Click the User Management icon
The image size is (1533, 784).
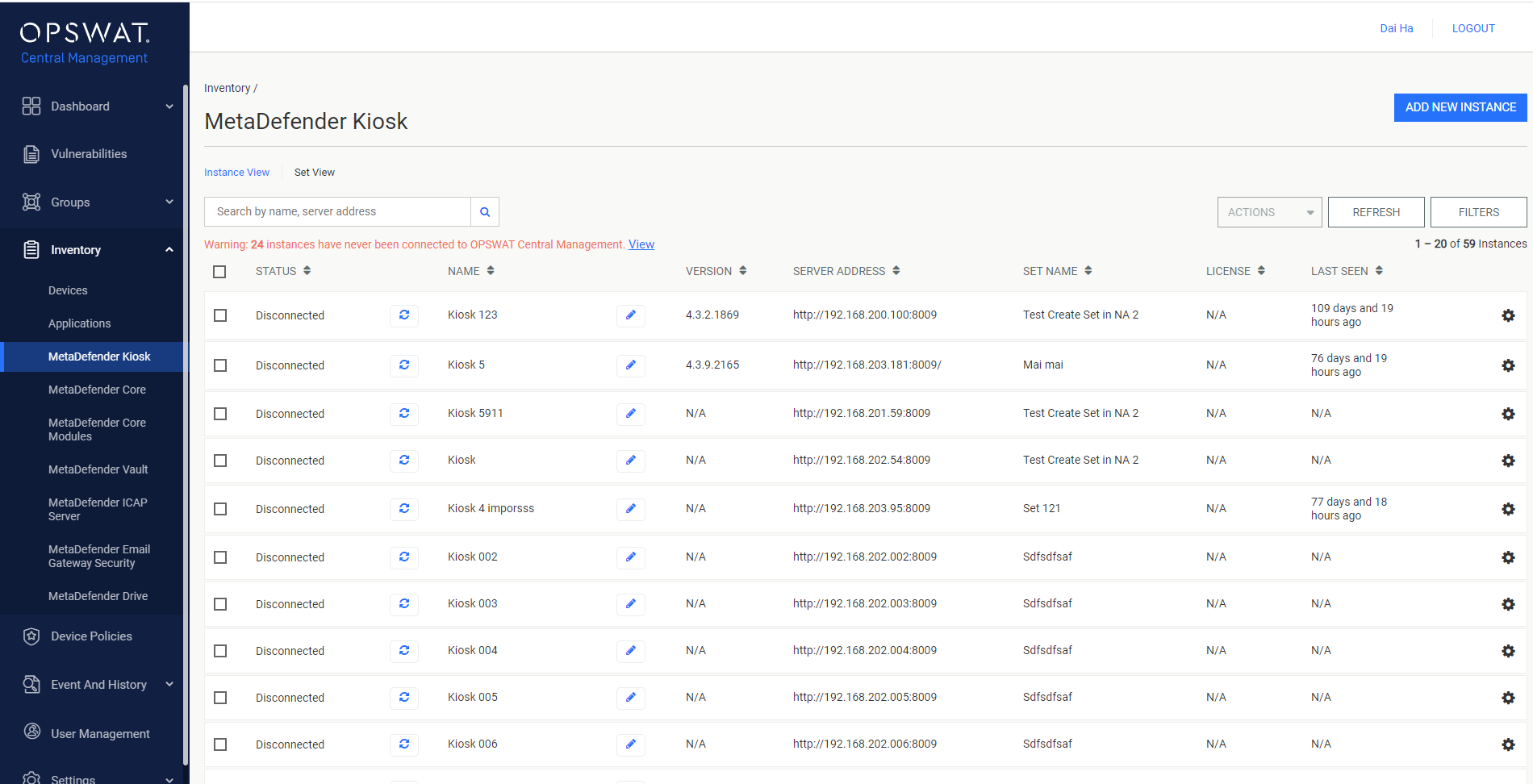(31, 732)
